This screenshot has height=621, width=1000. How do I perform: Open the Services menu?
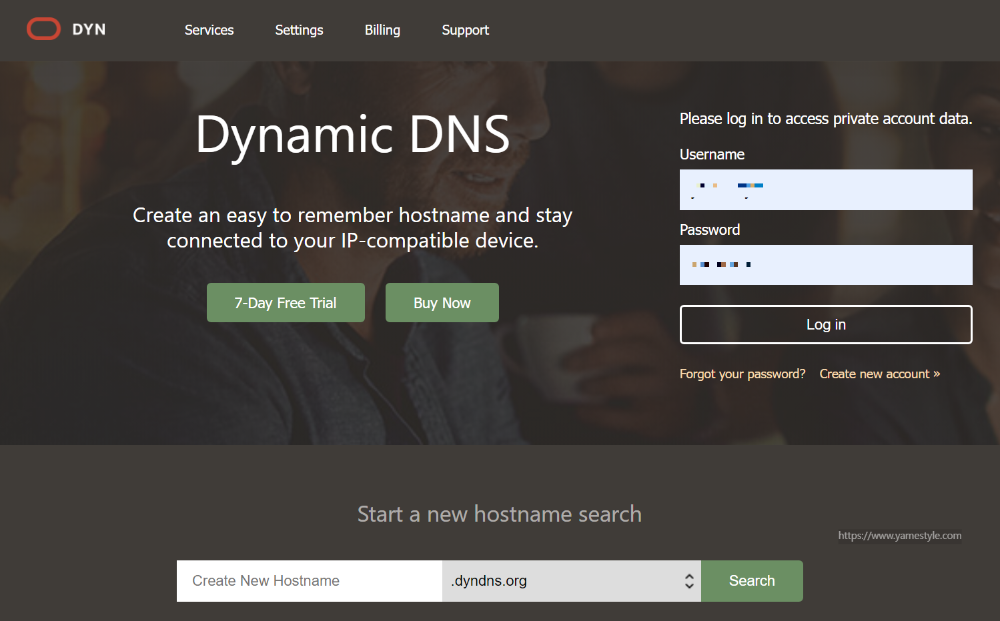209,30
